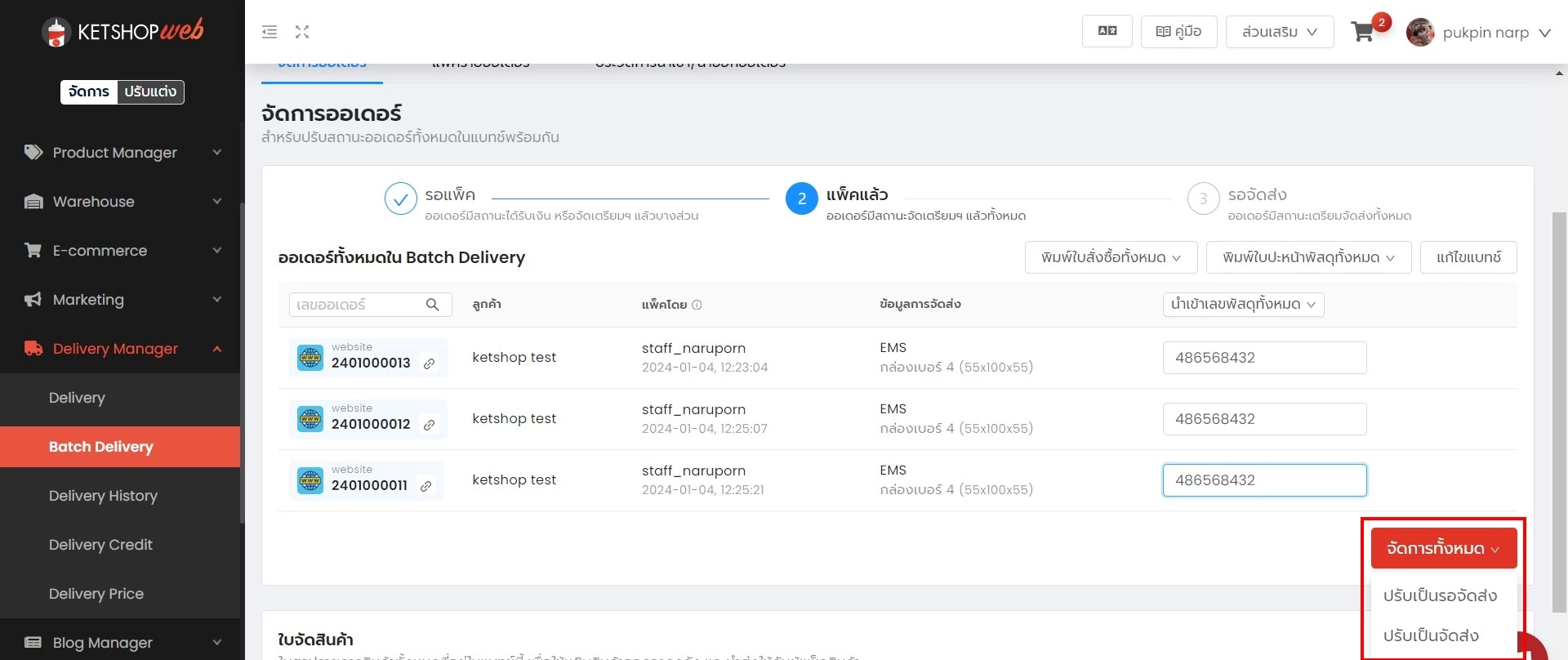Click the รอแพ็ค checkmark step circle
The width and height of the screenshot is (1568, 660).
point(401,198)
